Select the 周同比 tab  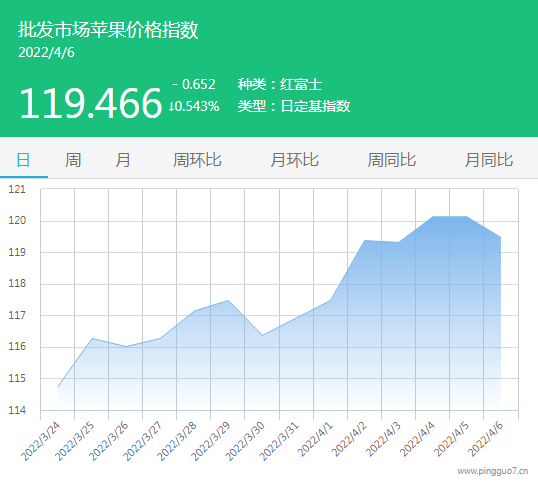tap(391, 160)
